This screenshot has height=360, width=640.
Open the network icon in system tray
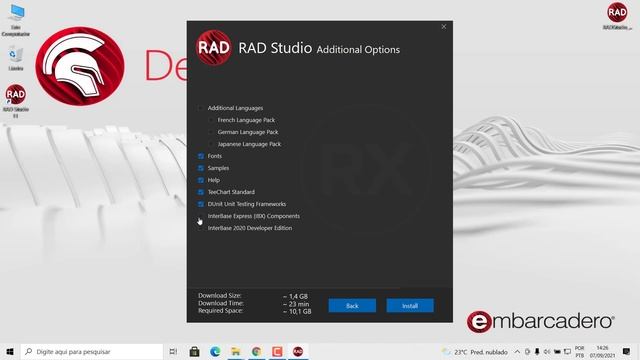567,352
